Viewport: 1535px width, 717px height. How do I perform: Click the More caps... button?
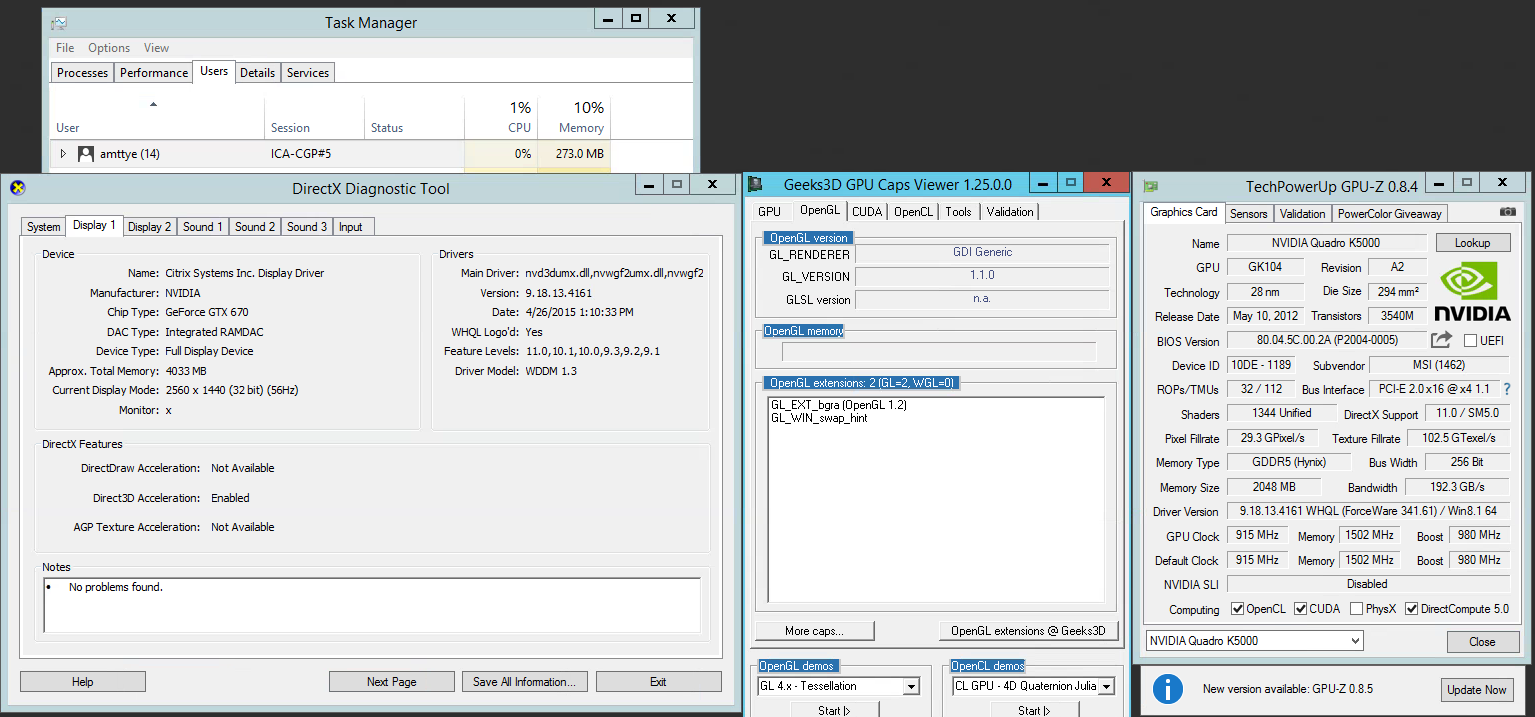pyautogui.click(x=815, y=631)
